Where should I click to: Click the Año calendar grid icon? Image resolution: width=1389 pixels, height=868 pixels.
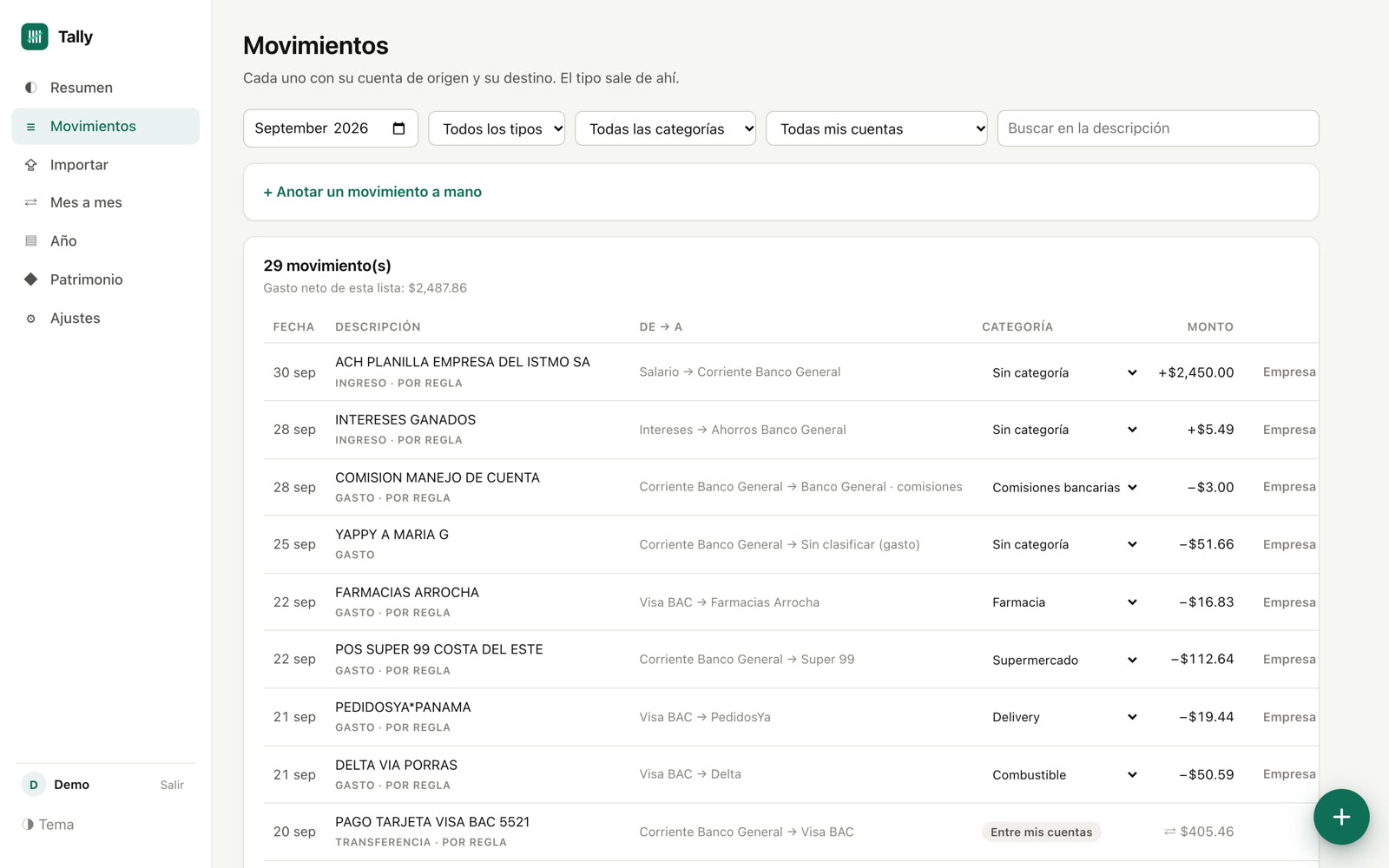click(31, 241)
